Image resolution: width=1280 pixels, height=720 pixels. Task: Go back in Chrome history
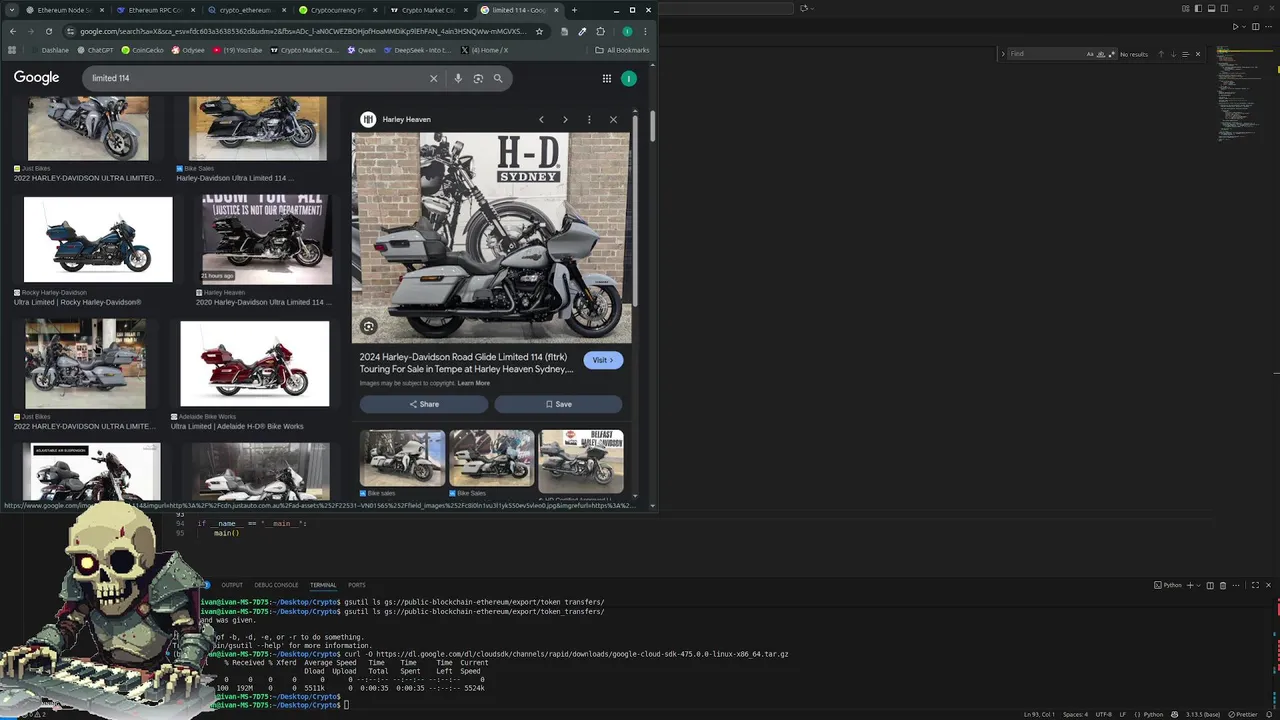tap(12, 31)
